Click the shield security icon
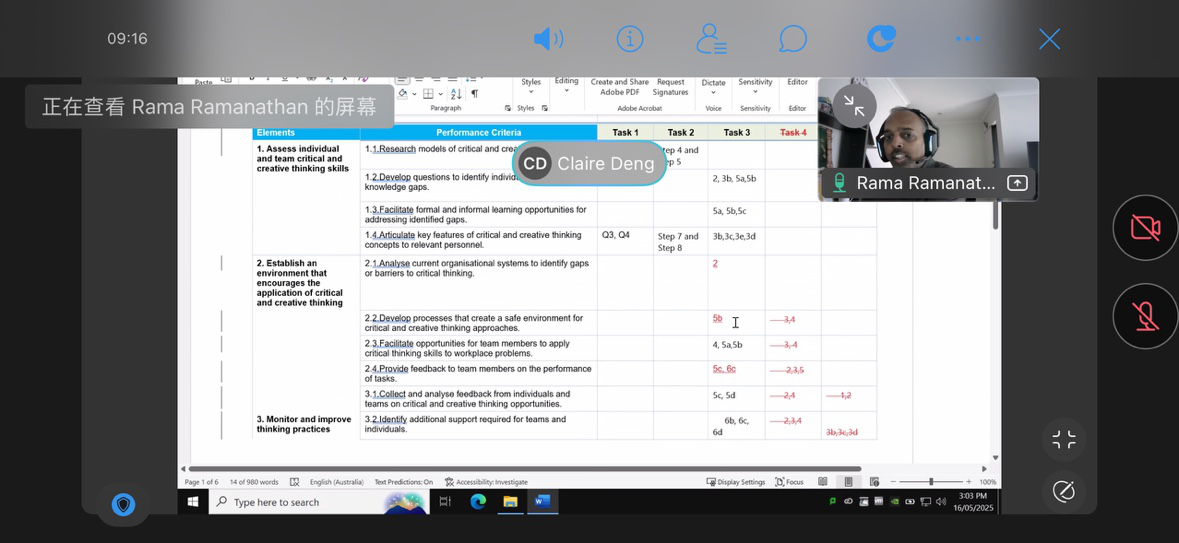 [x=123, y=505]
